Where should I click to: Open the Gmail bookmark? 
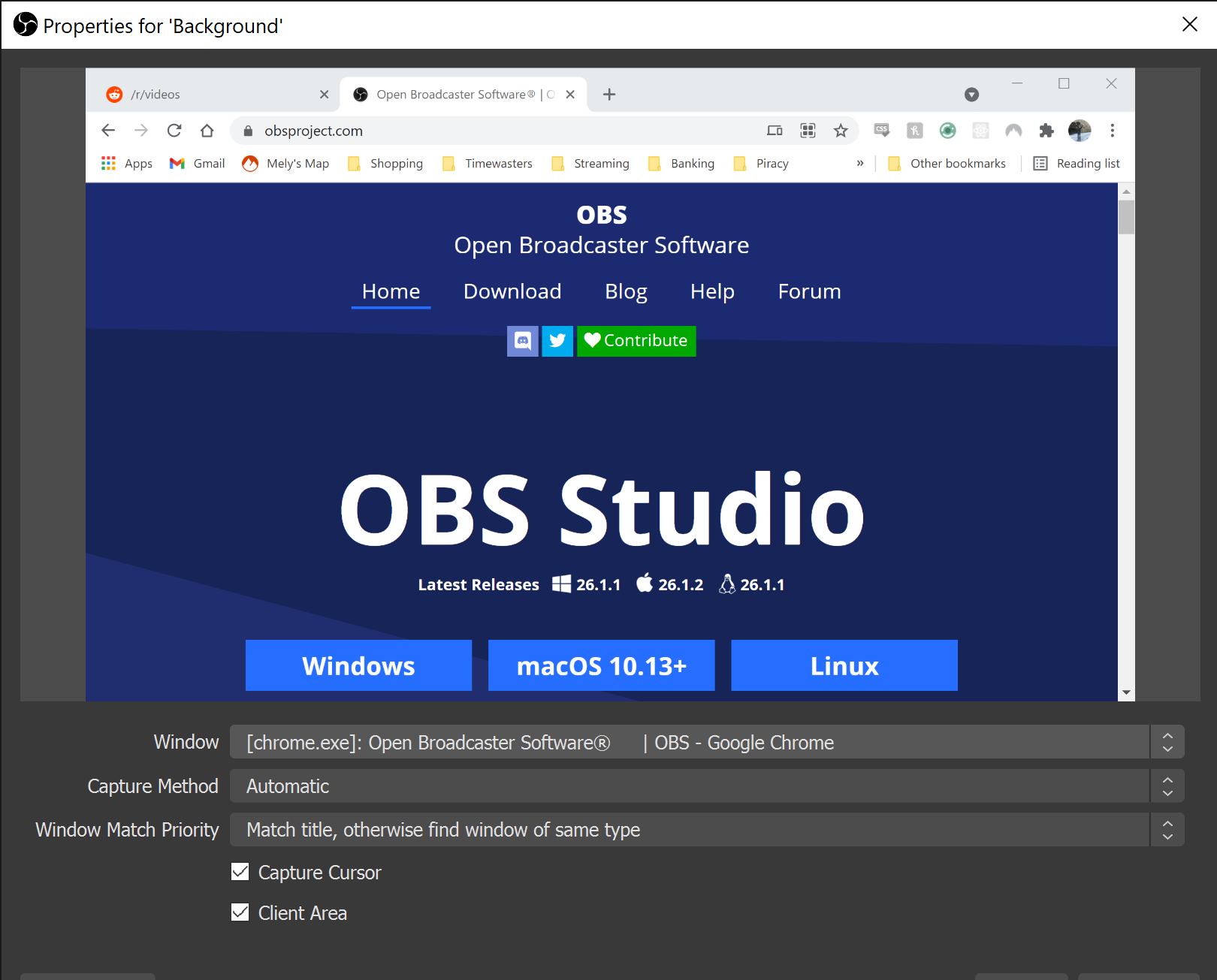198,164
